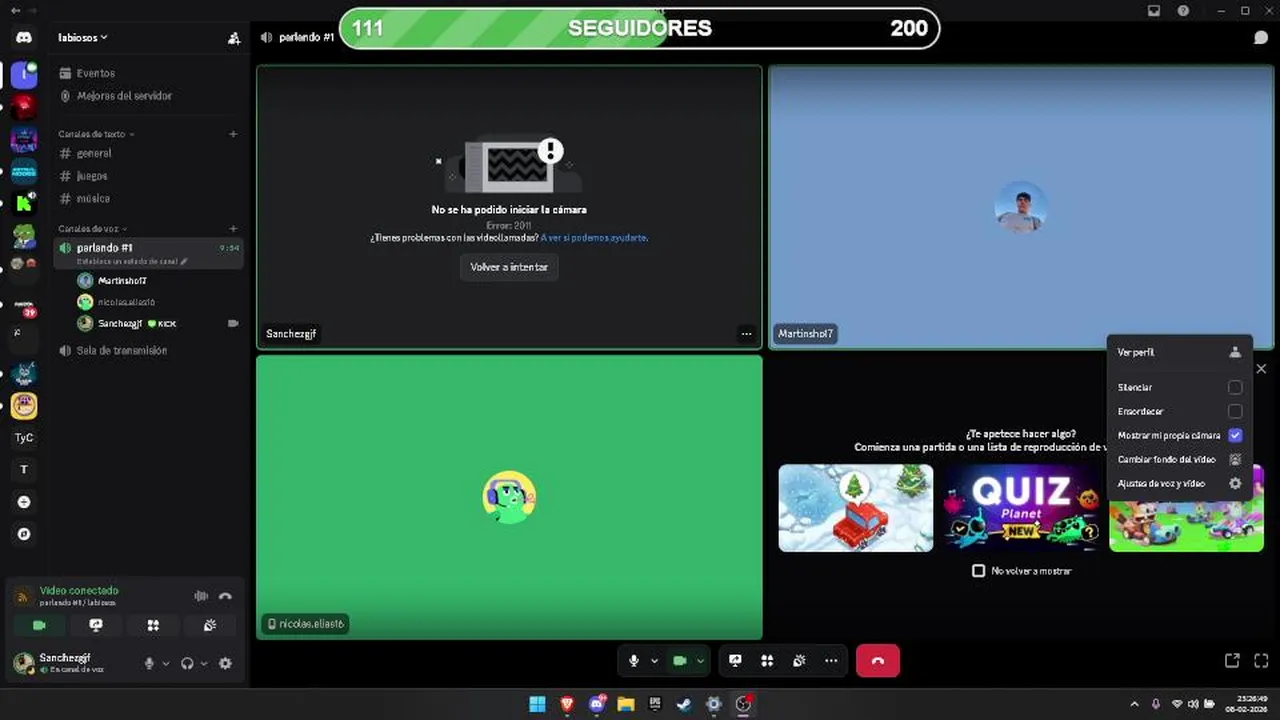Turn off camera in bottom call bar
The height and width of the screenshot is (720, 1280).
point(680,661)
